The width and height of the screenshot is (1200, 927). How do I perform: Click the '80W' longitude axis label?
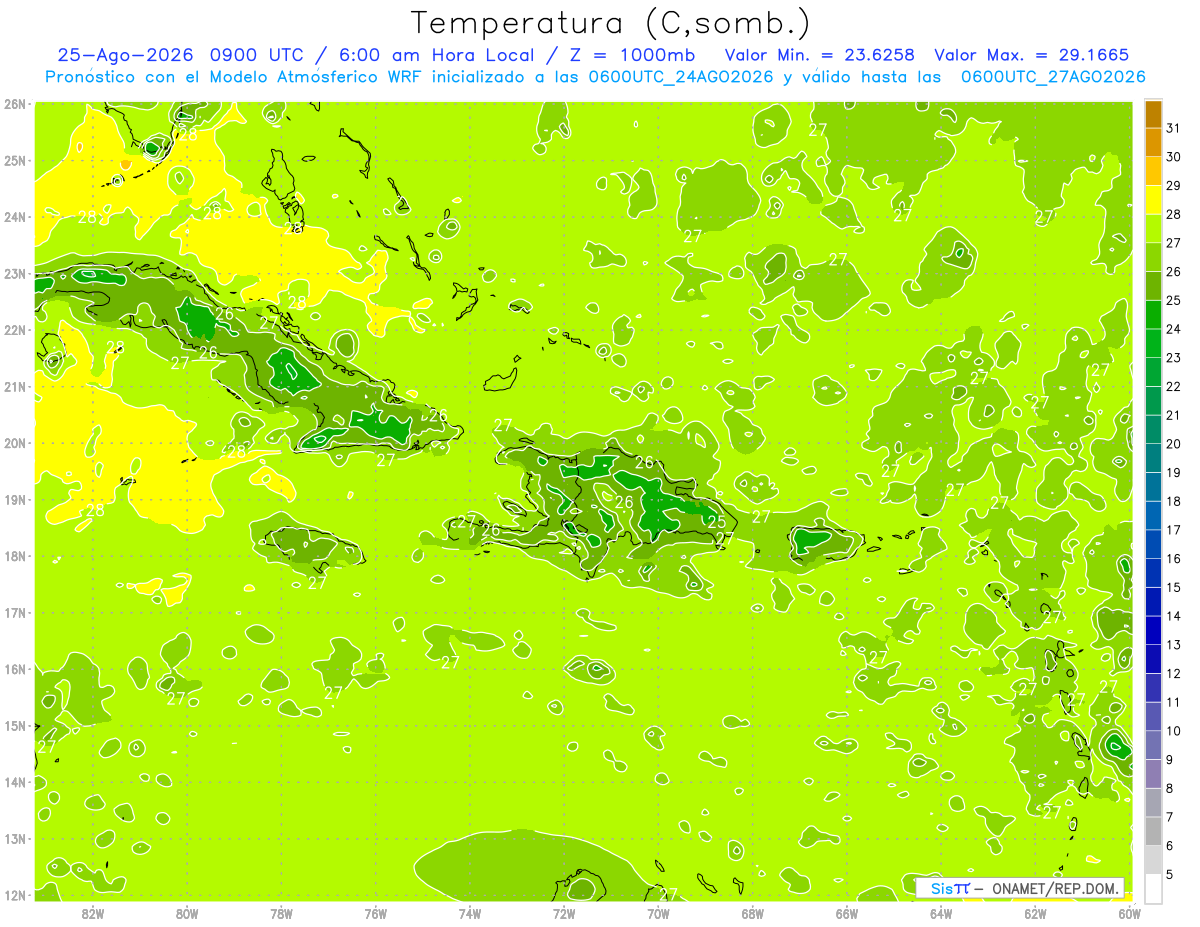point(187,913)
